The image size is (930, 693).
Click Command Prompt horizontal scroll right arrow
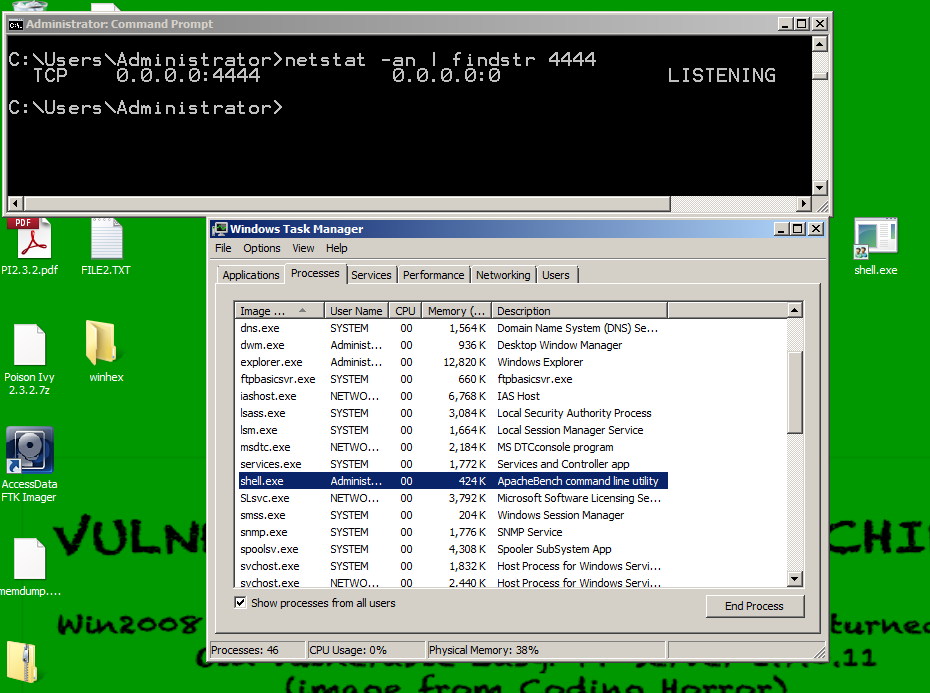[804, 204]
